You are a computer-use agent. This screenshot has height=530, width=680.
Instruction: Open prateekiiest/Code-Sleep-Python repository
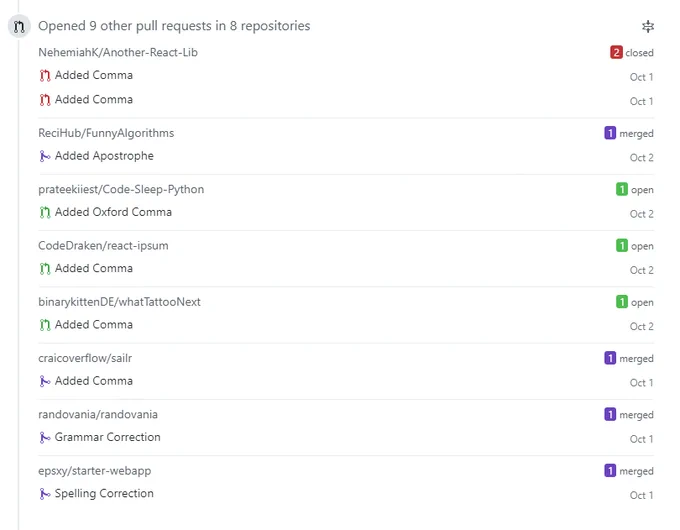point(121,190)
